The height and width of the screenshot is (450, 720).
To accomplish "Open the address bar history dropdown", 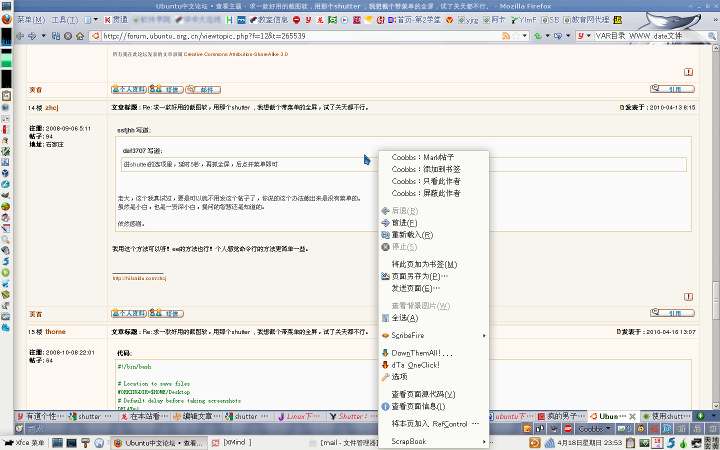I will (x=525, y=36).
